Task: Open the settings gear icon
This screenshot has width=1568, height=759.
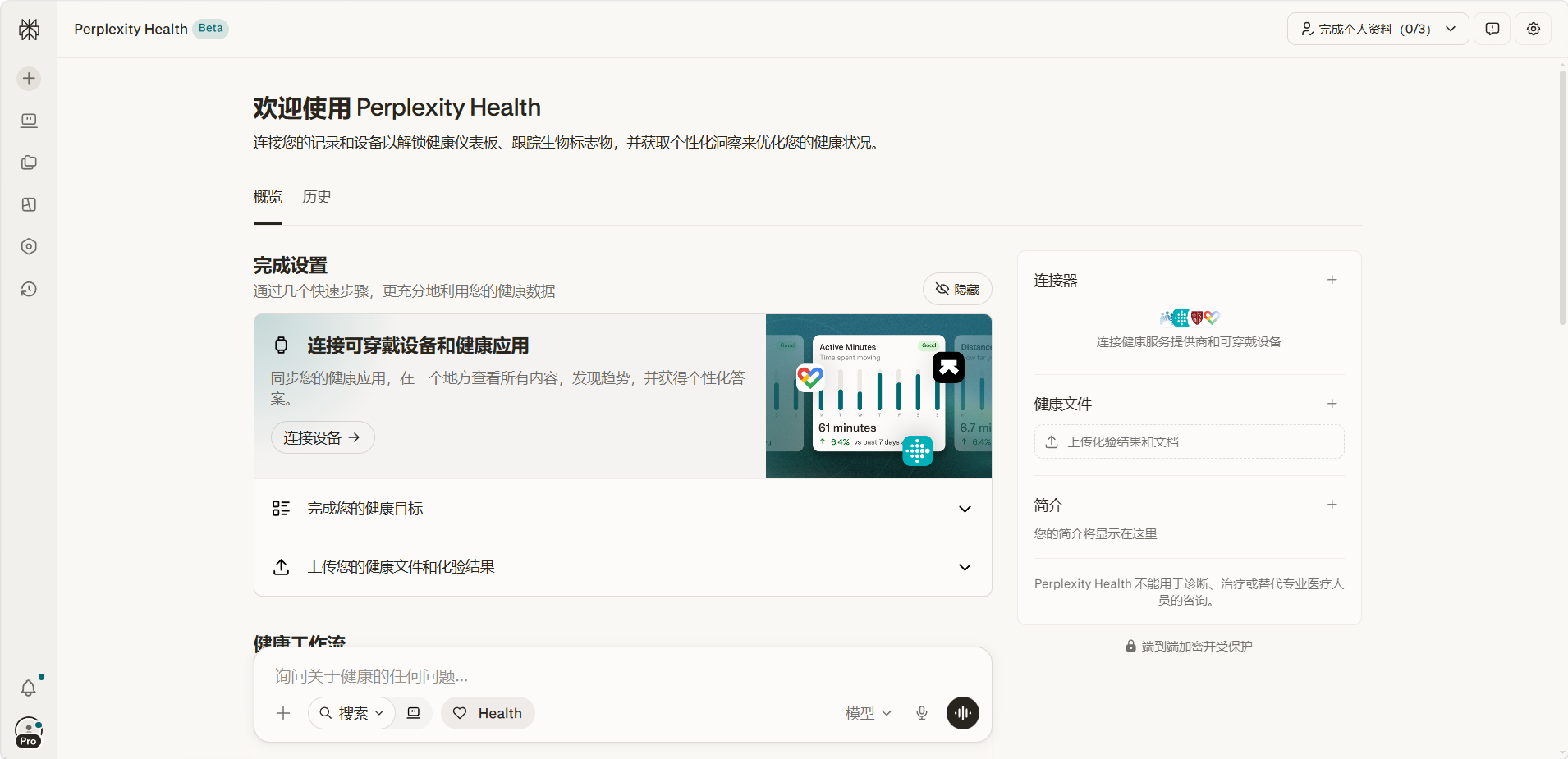Action: click(1534, 29)
